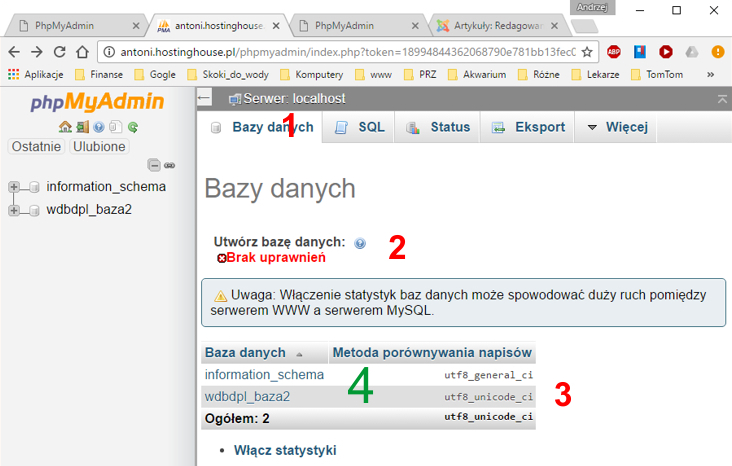The image size is (732, 466).
Task: Show more bookmarks with the chevron
Action: click(711, 74)
